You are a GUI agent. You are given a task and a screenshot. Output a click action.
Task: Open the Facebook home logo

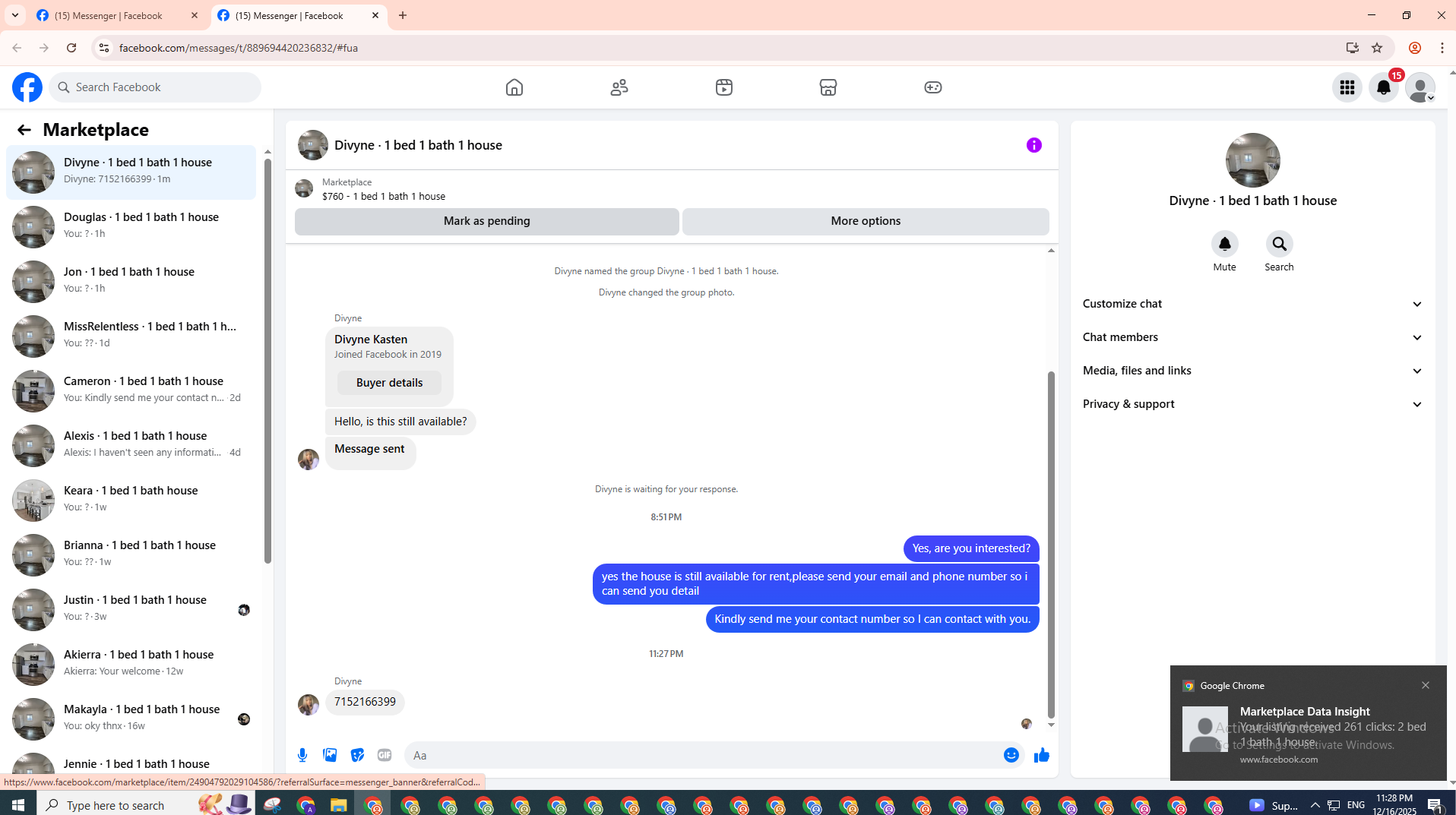(x=27, y=87)
